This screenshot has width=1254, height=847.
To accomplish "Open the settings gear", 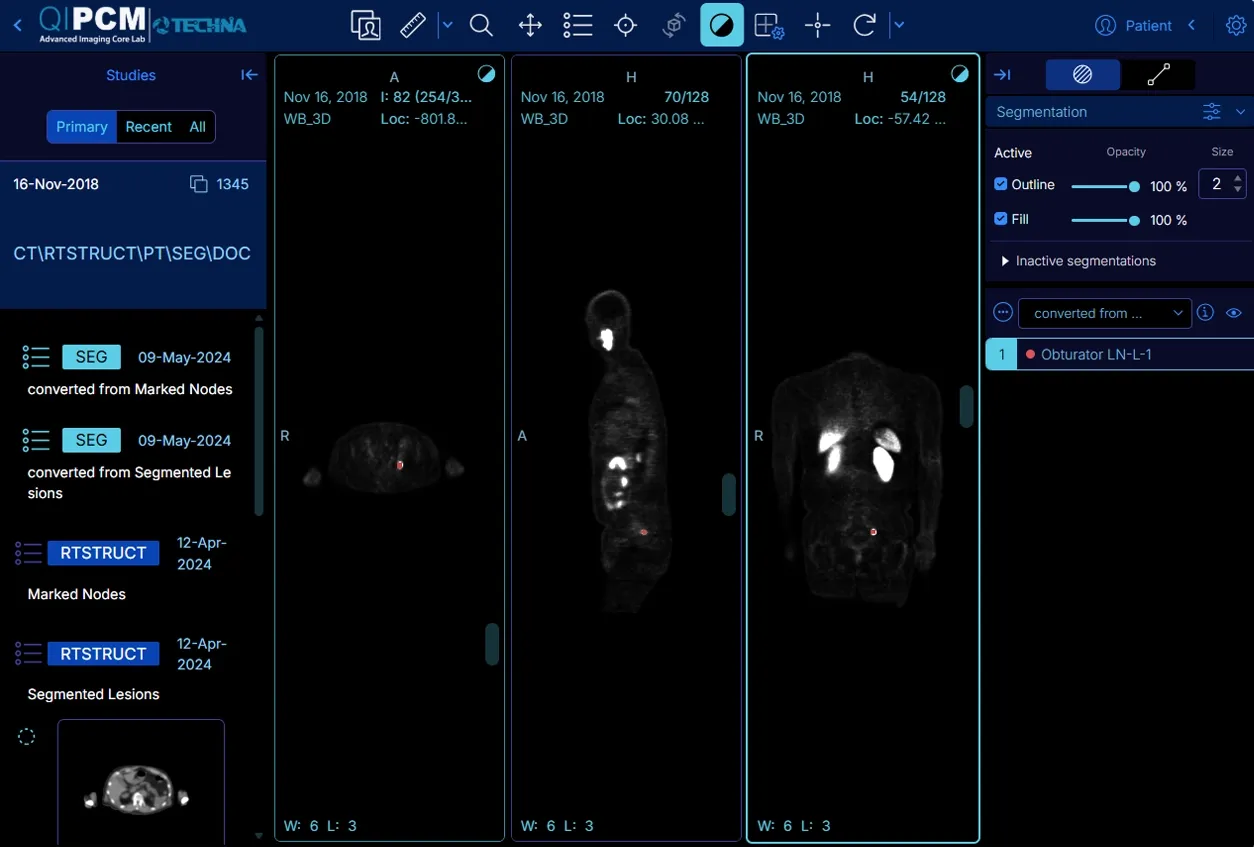I will [x=1236, y=25].
